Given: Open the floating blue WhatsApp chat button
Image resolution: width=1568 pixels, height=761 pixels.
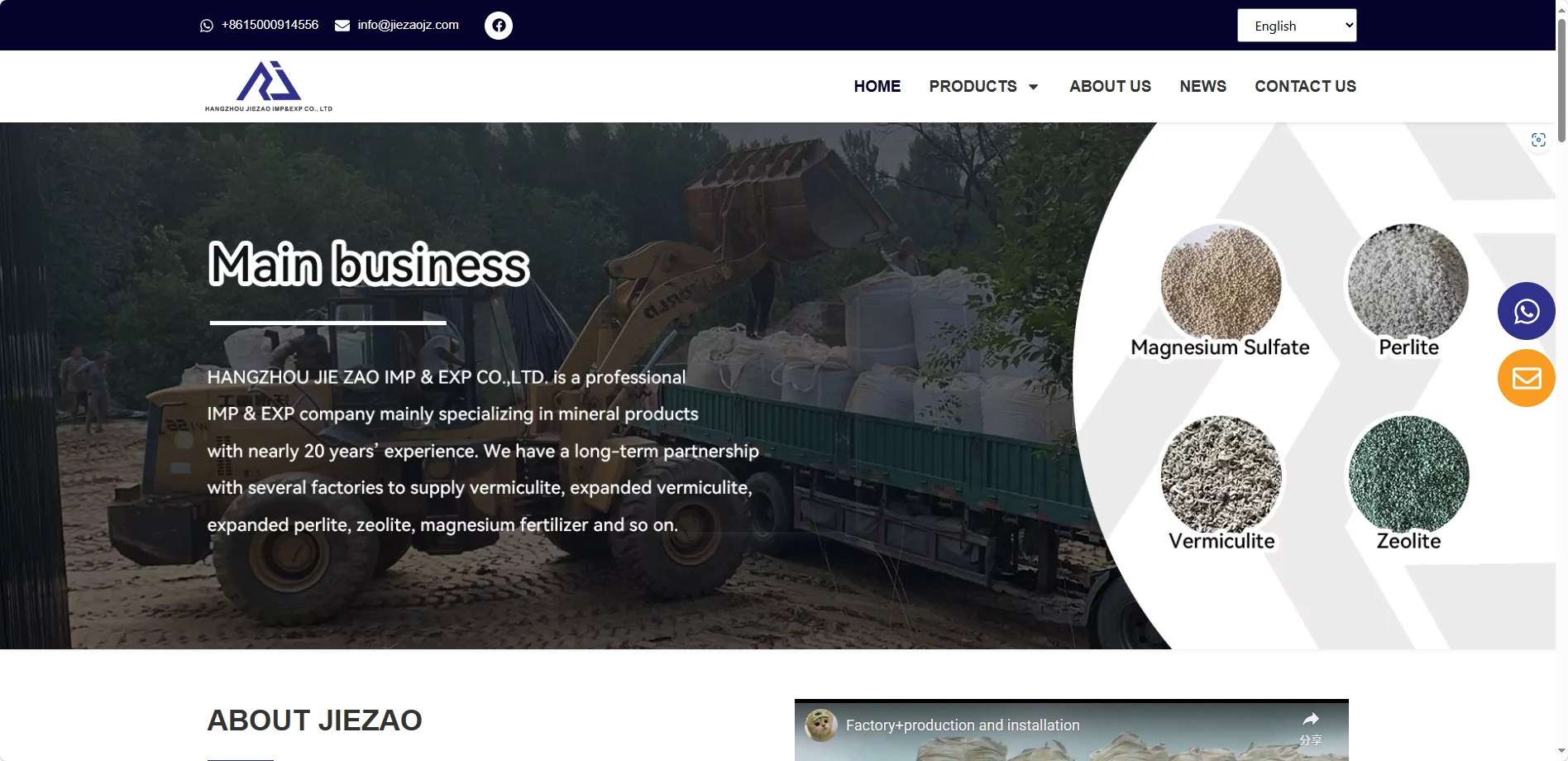Looking at the screenshot, I should tap(1526, 311).
